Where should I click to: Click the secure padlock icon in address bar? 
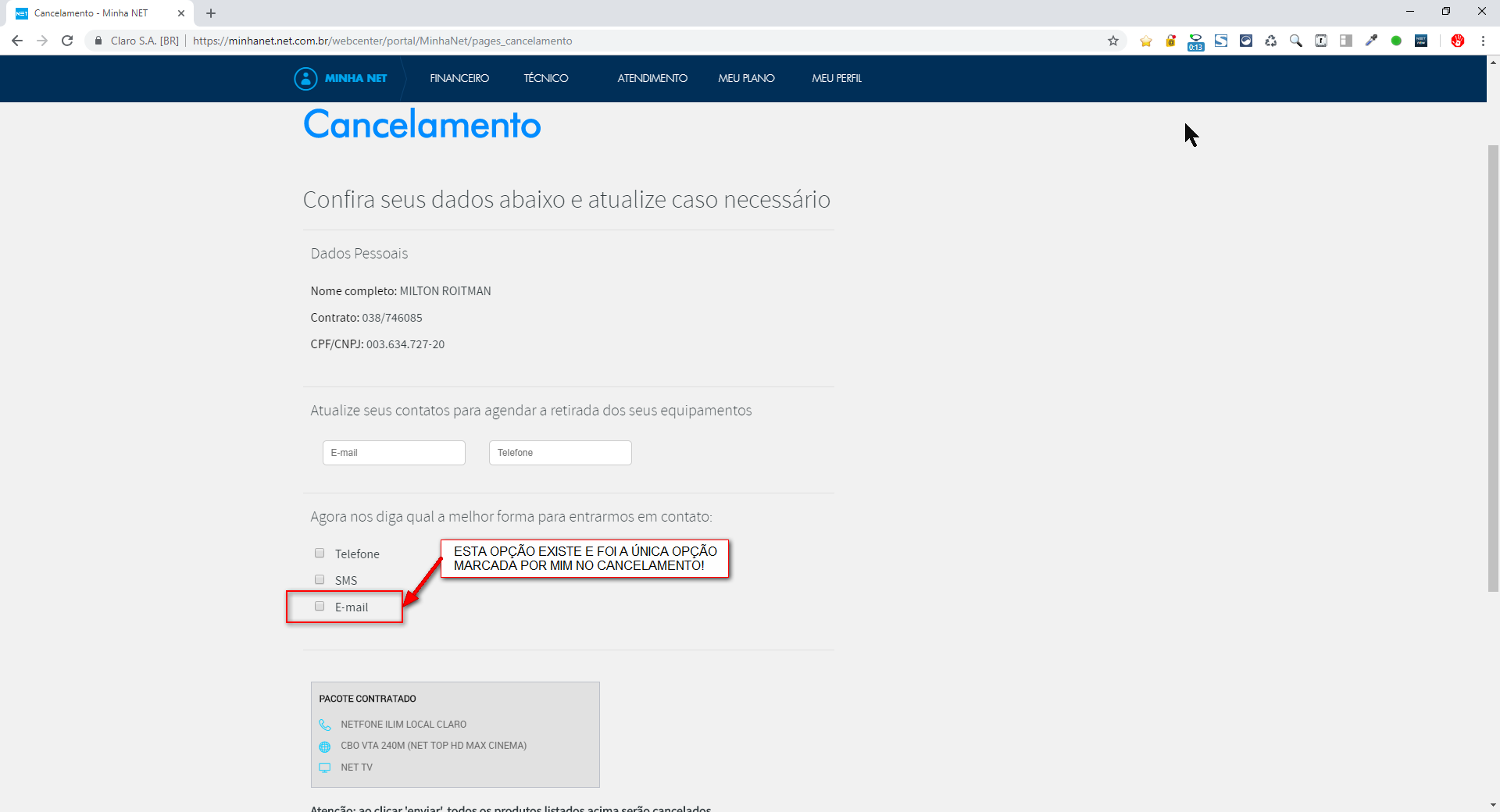point(98,41)
